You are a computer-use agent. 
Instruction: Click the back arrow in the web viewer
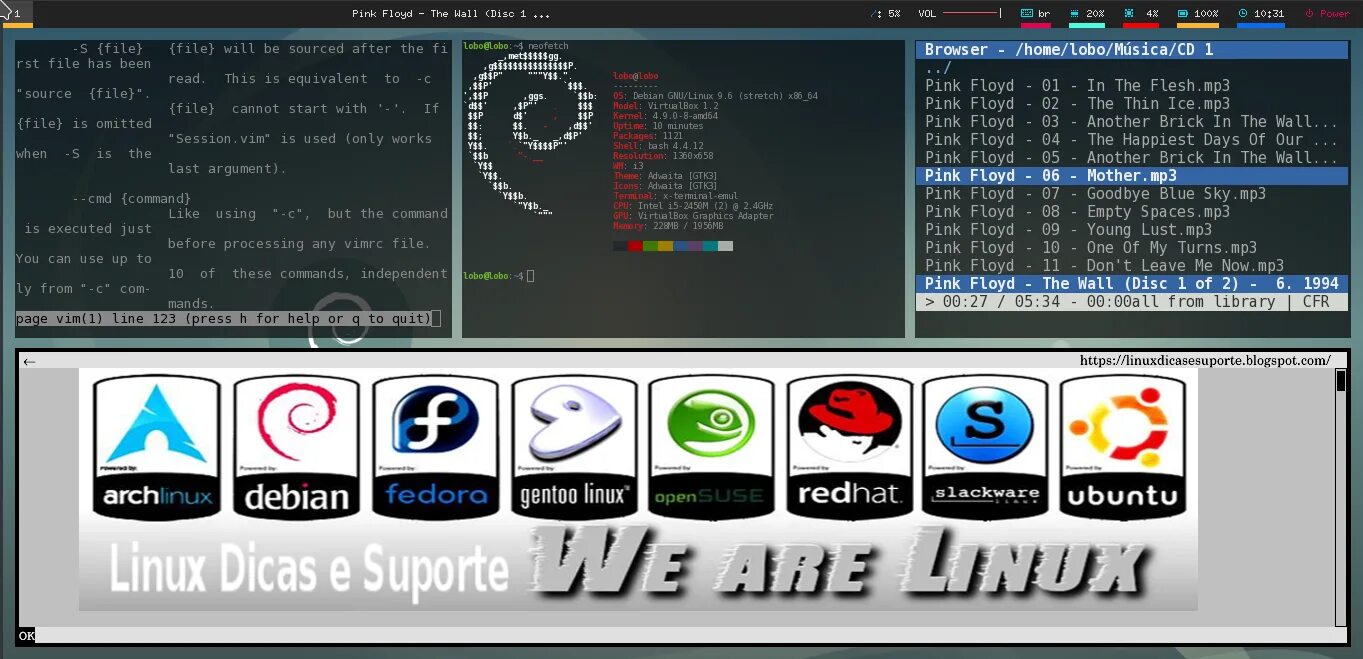pos(29,361)
